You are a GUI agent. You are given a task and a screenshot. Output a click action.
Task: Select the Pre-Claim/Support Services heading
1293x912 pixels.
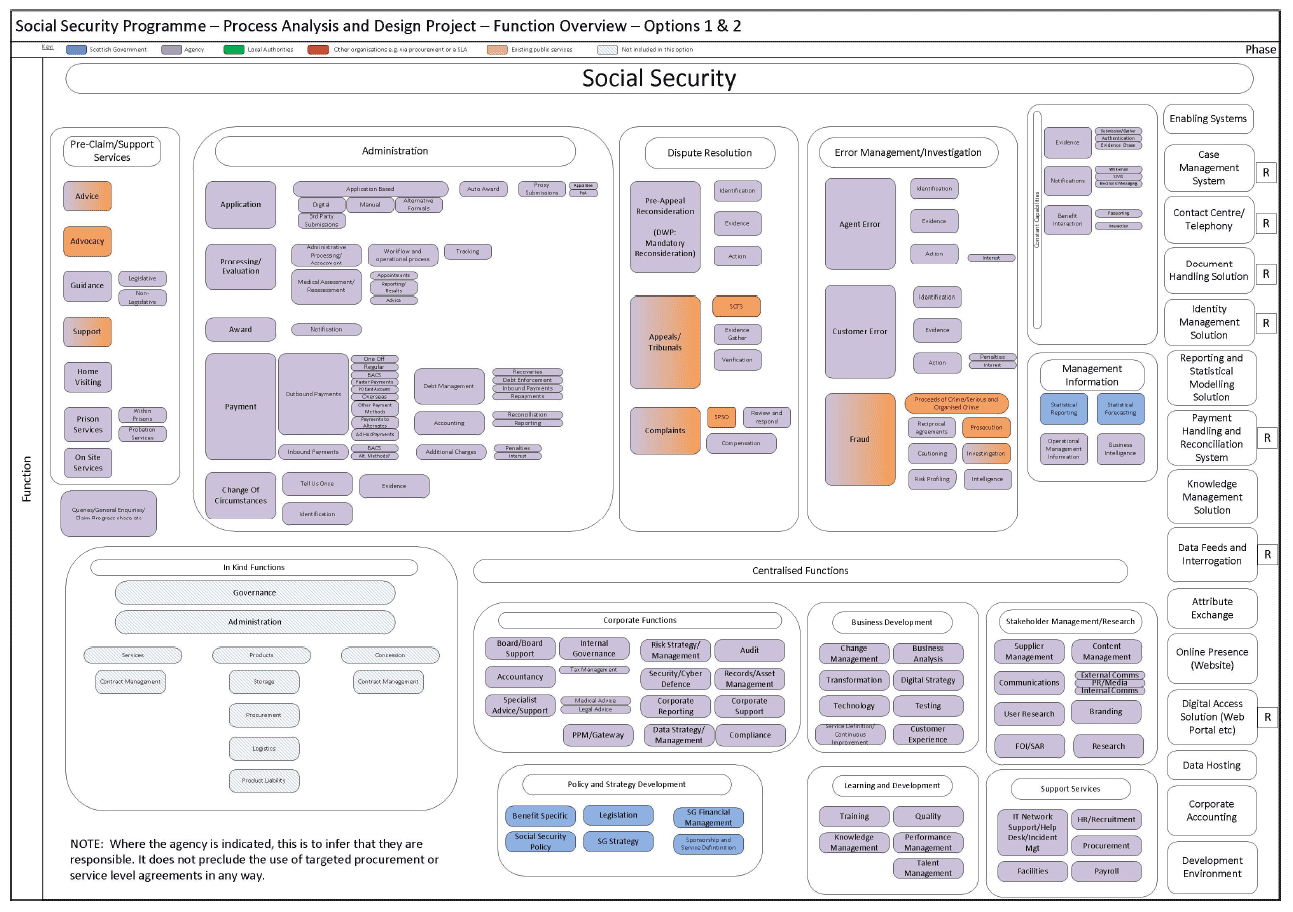coord(112,151)
